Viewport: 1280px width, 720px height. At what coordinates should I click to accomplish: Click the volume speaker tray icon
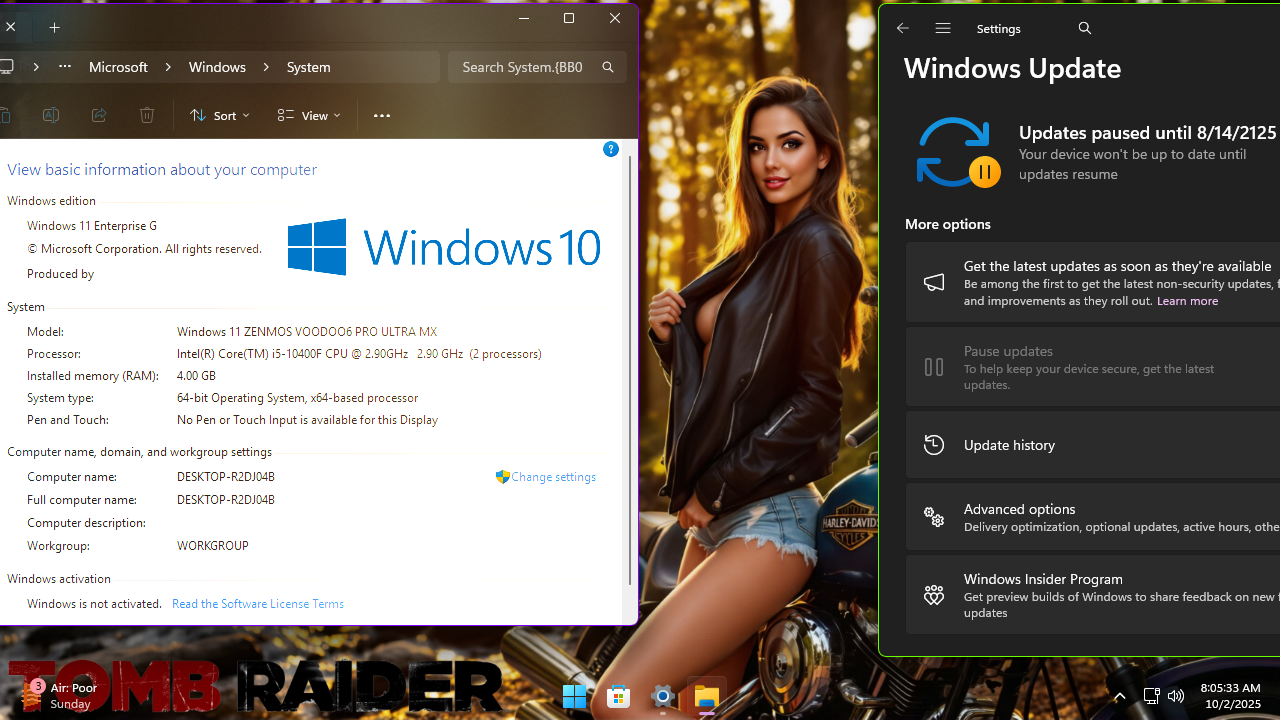click(1176, 696)
